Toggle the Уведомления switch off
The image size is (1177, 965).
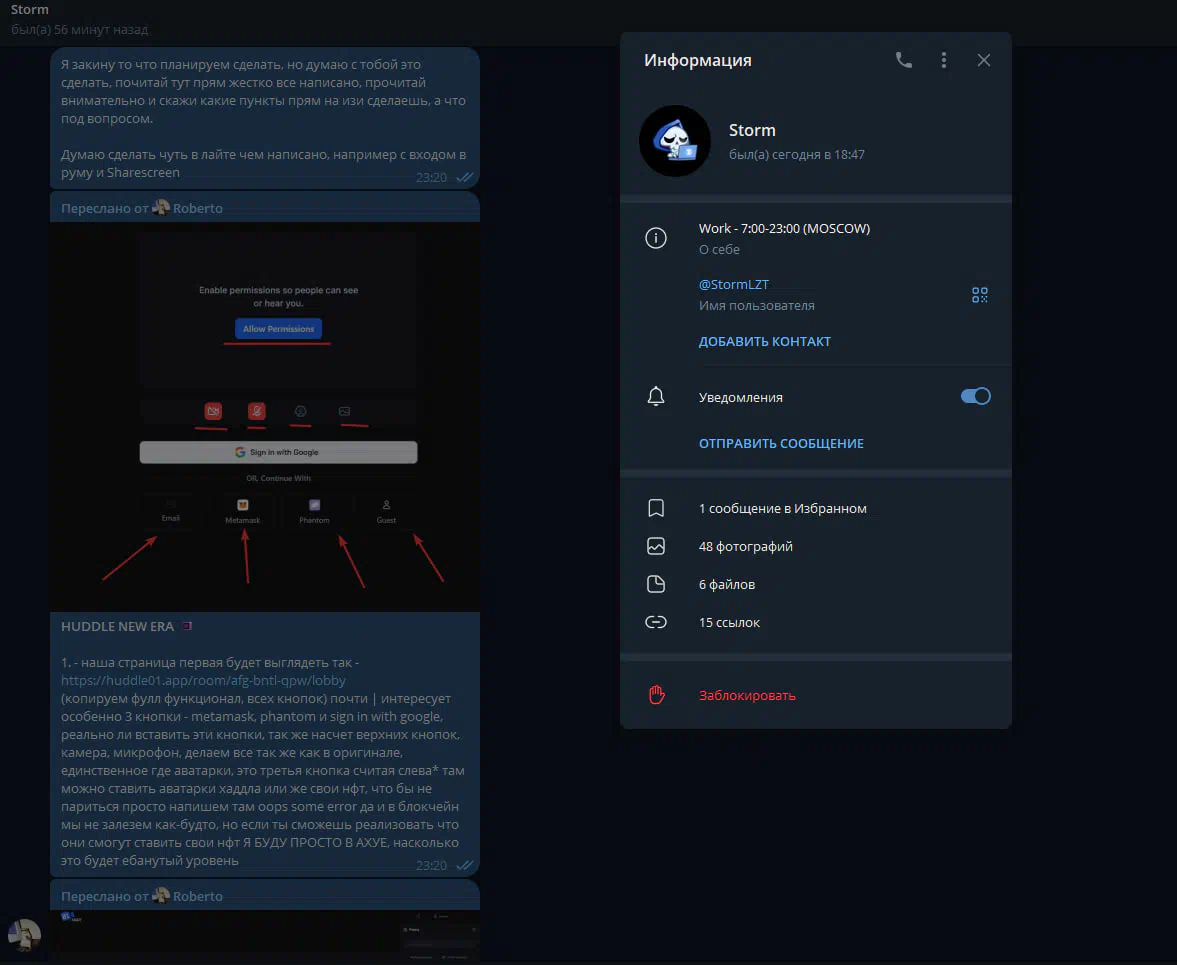pos(975,396)
